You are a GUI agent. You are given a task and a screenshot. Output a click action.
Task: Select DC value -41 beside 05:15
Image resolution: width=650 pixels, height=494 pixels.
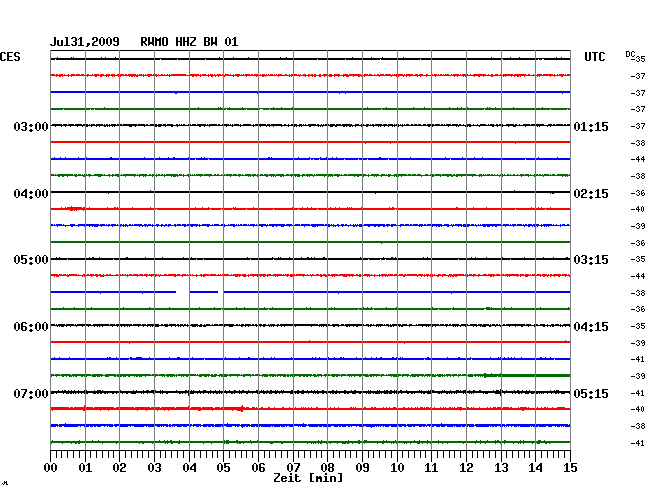point(638,393)
